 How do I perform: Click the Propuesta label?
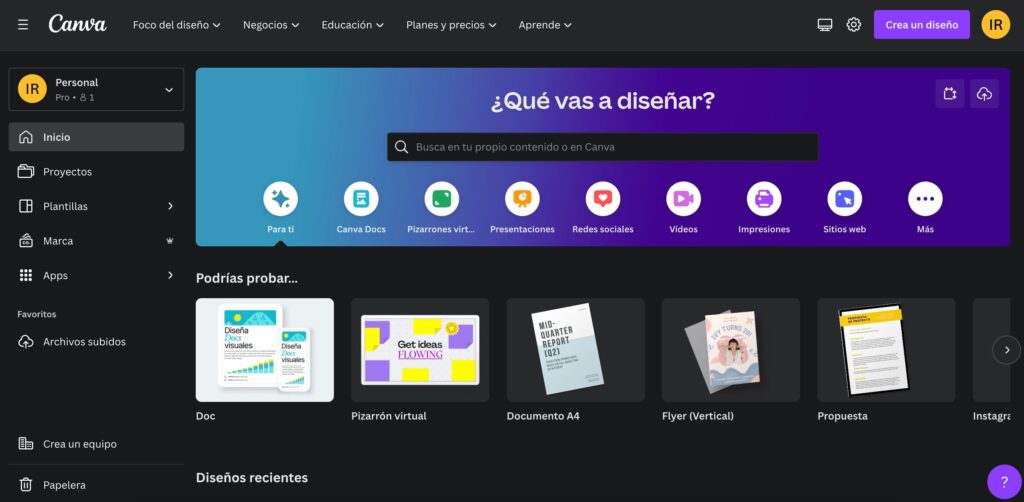[x=842, y=416]
